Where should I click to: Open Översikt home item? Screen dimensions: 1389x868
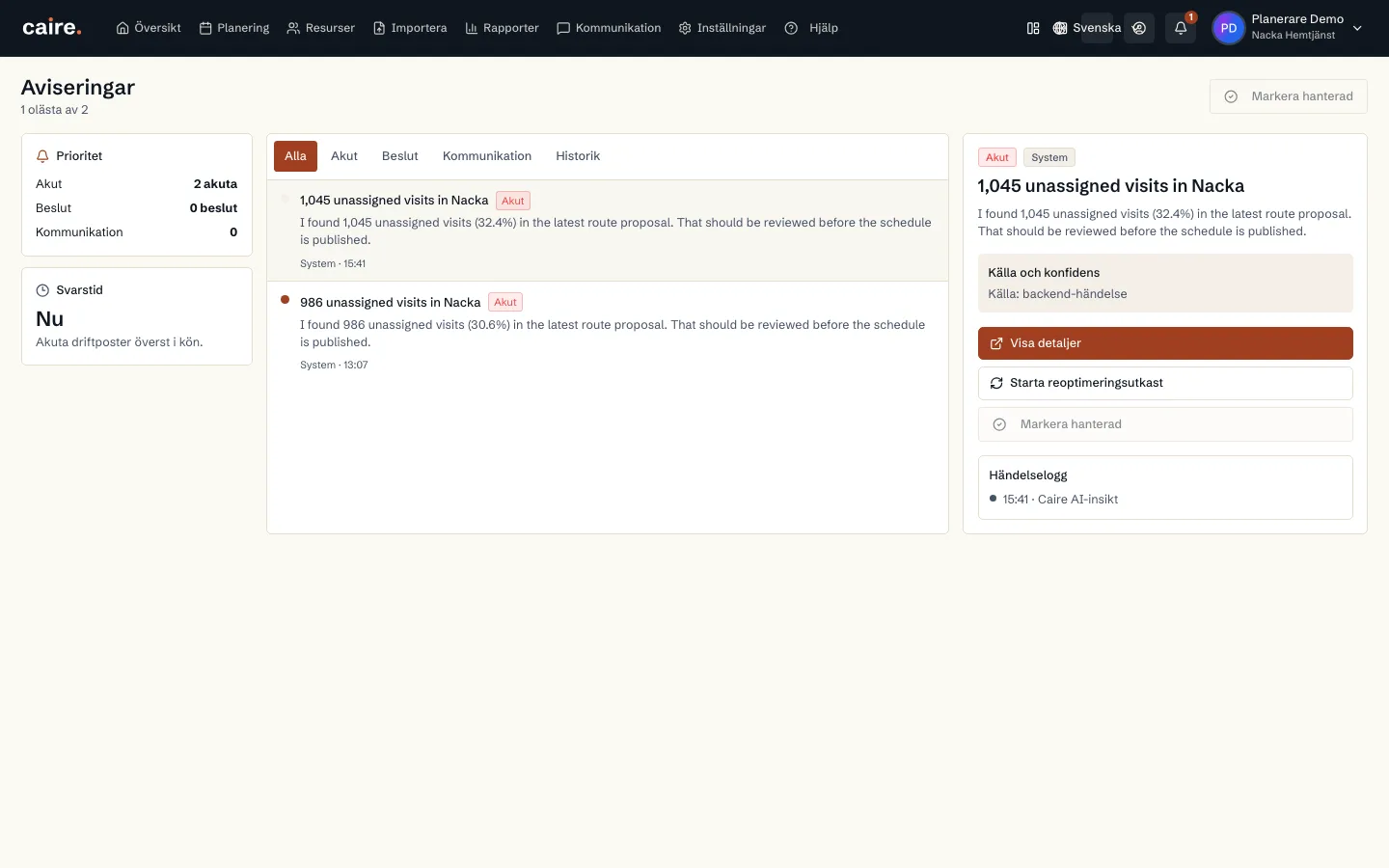(149, 28)
